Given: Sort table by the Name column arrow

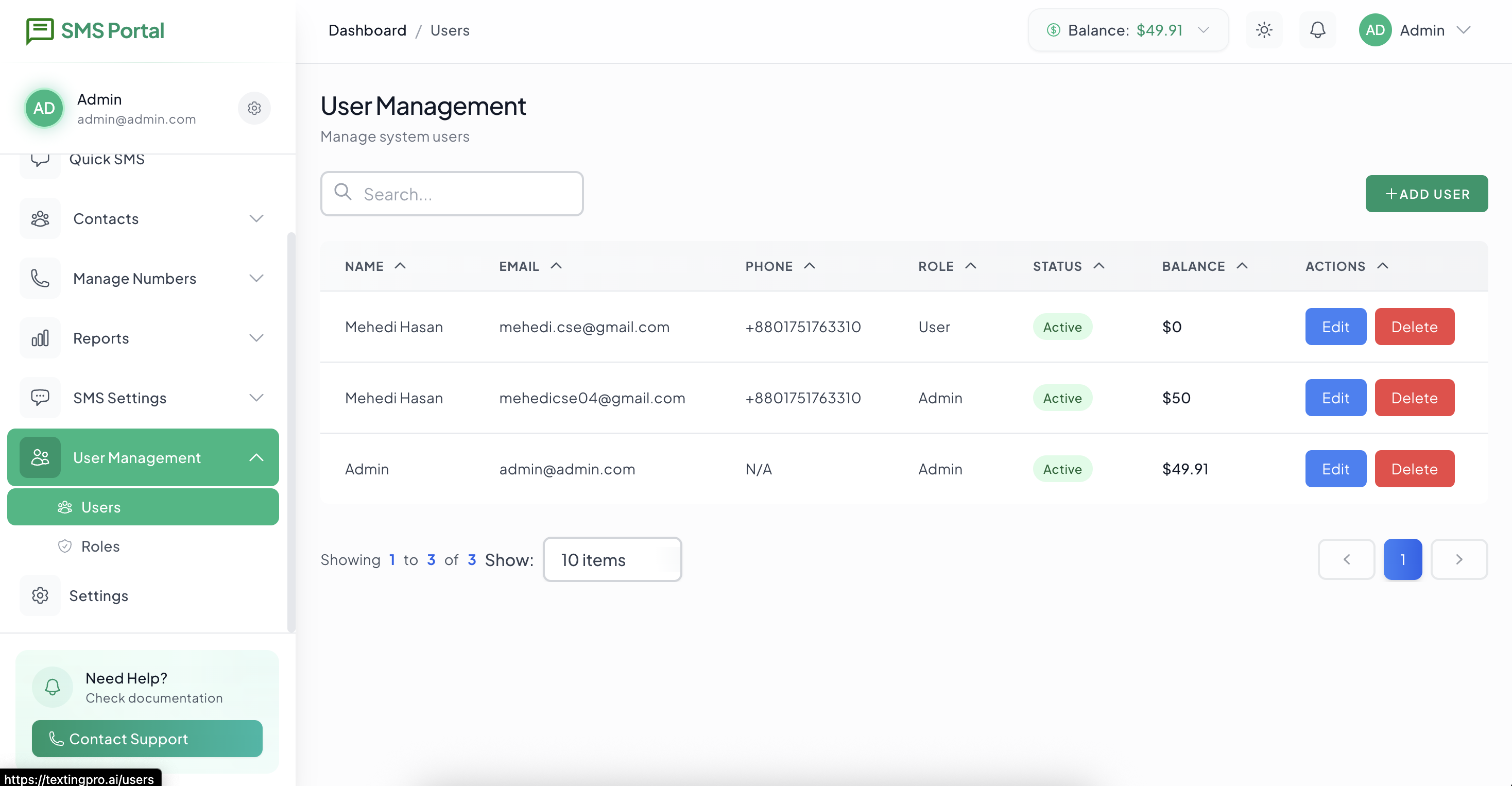Looking at the screenshot, I should (x=400, y=266).
